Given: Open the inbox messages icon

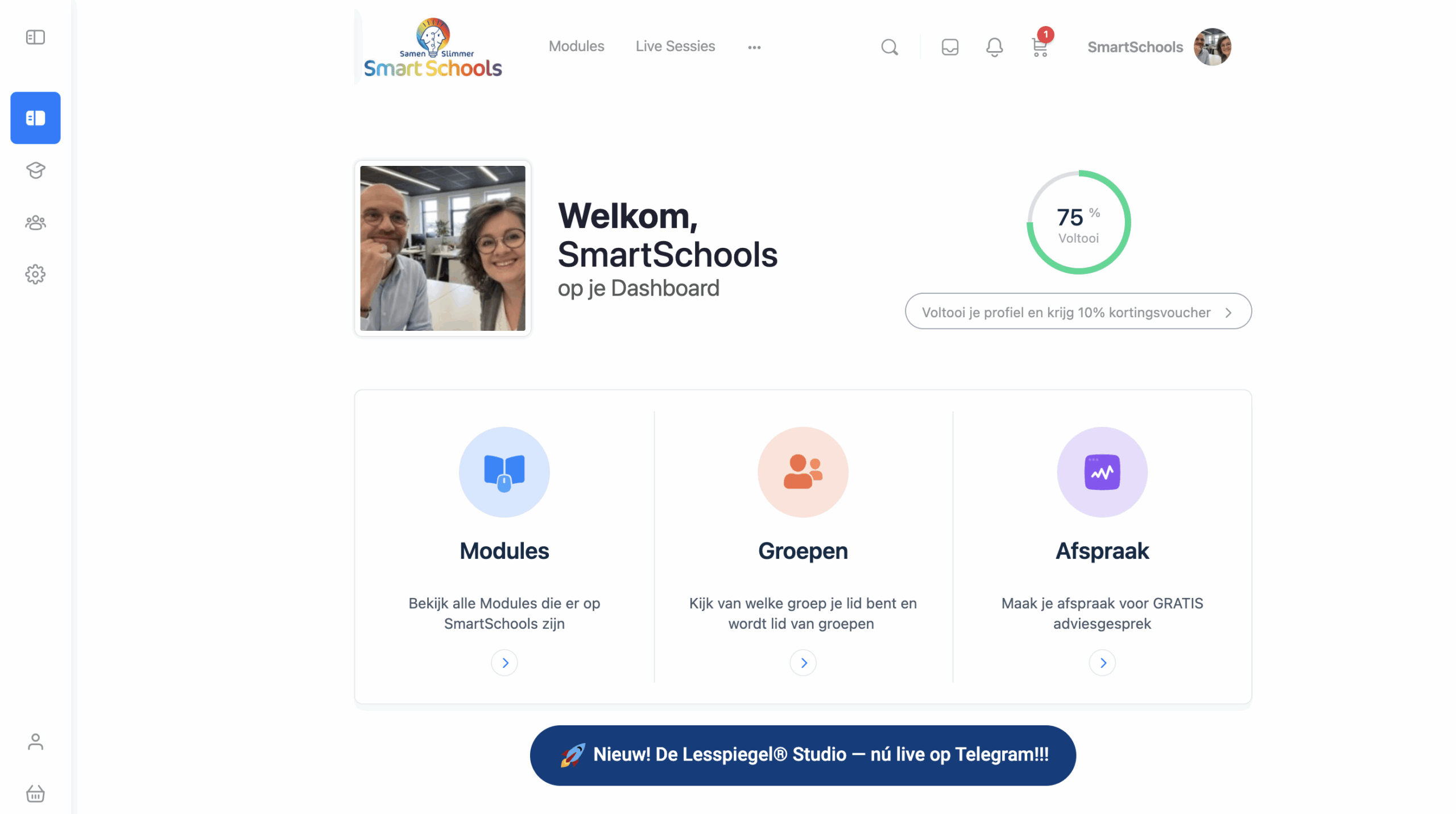Looking at the screenshot, I should click(950, 47).
